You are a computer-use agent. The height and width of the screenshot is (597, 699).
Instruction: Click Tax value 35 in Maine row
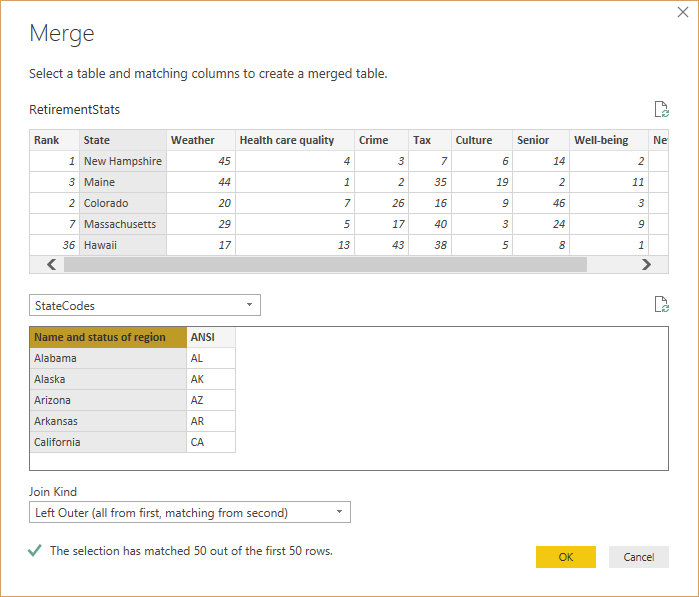(x=430, y=182)
